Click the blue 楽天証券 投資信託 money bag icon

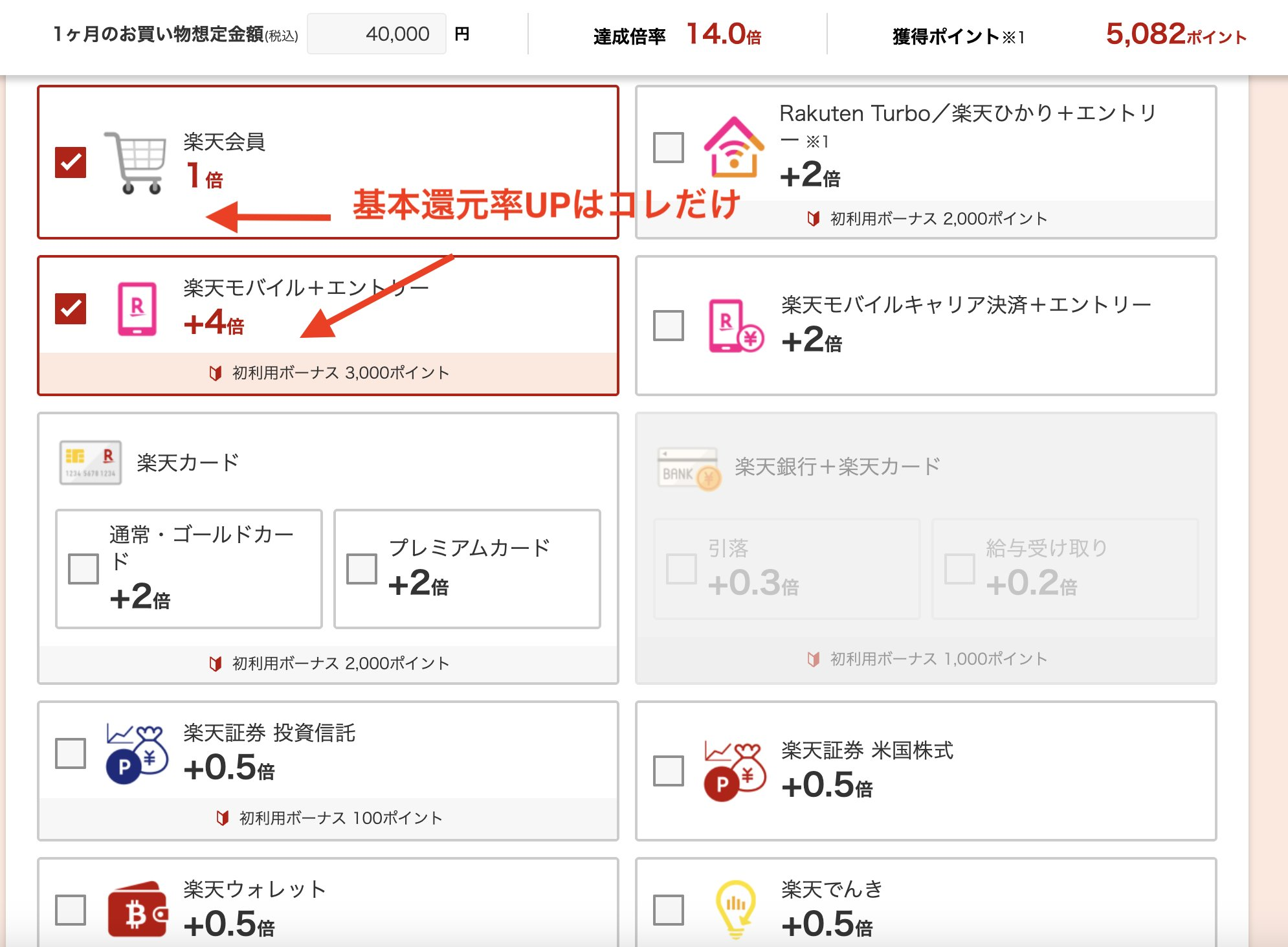pyautogui.click(x=137, y=754)
